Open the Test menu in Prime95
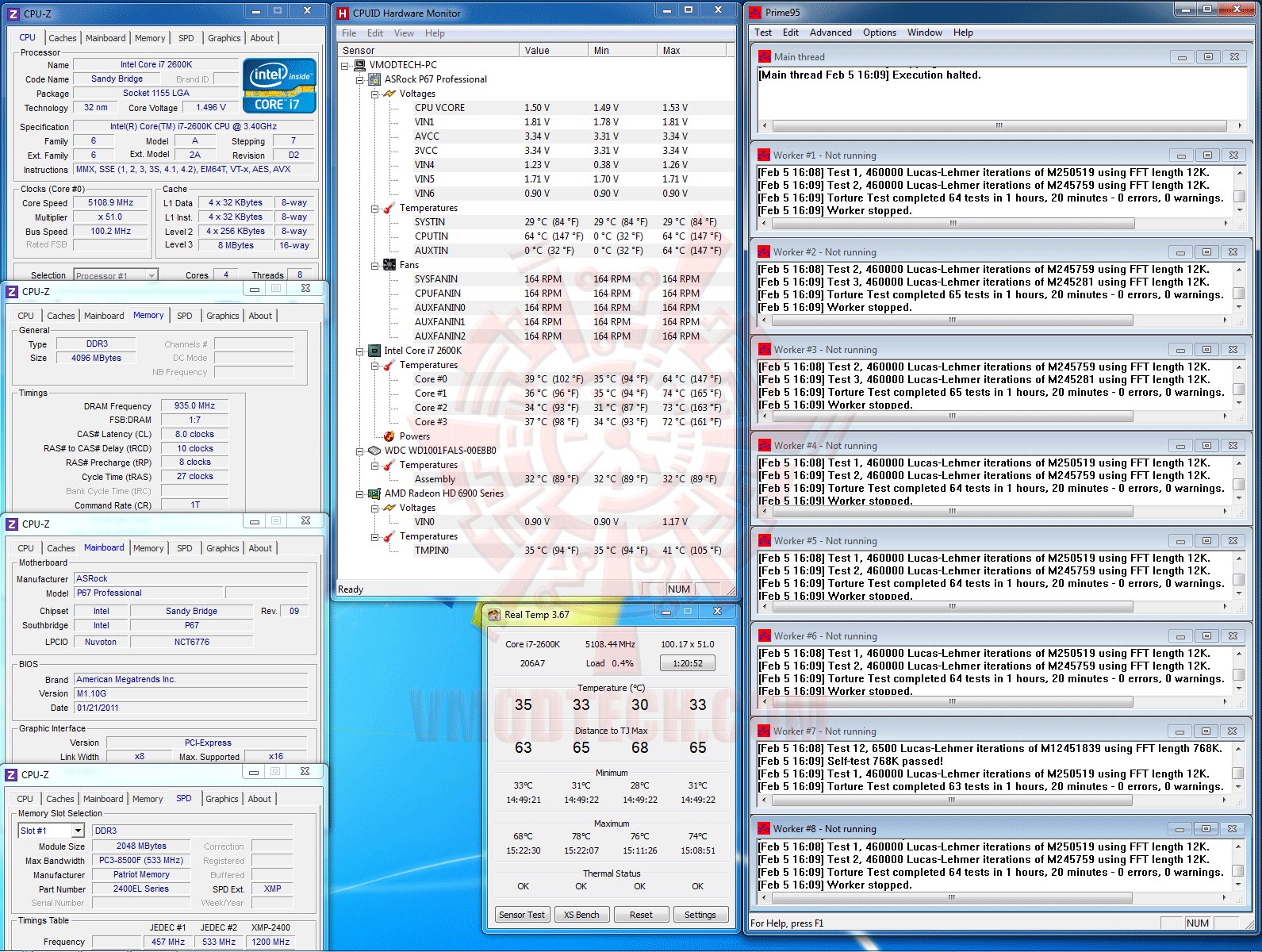 [763, 33]
